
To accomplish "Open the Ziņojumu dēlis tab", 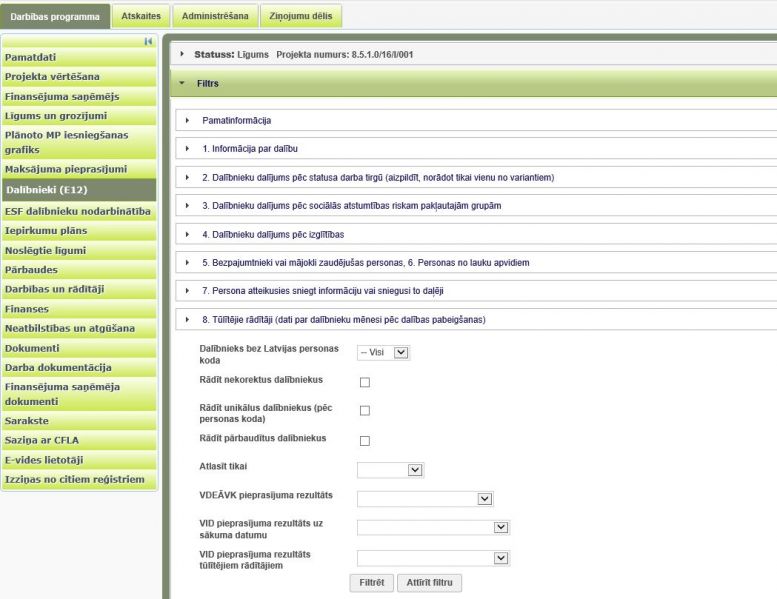I will tap(301, 16).
